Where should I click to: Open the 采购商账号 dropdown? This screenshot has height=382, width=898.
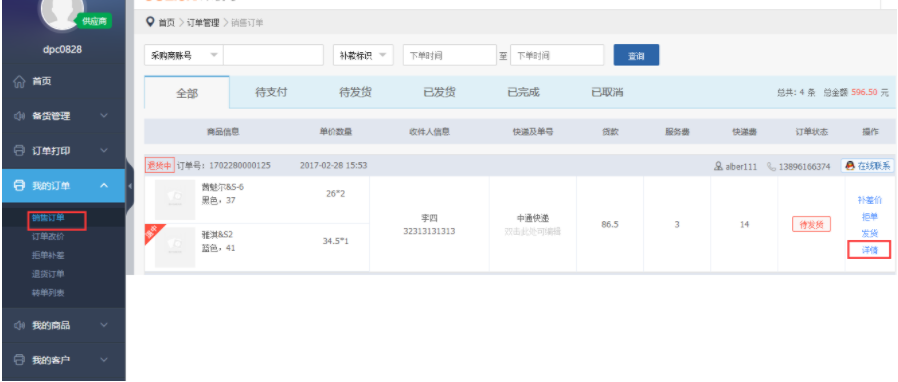(184, 56)
